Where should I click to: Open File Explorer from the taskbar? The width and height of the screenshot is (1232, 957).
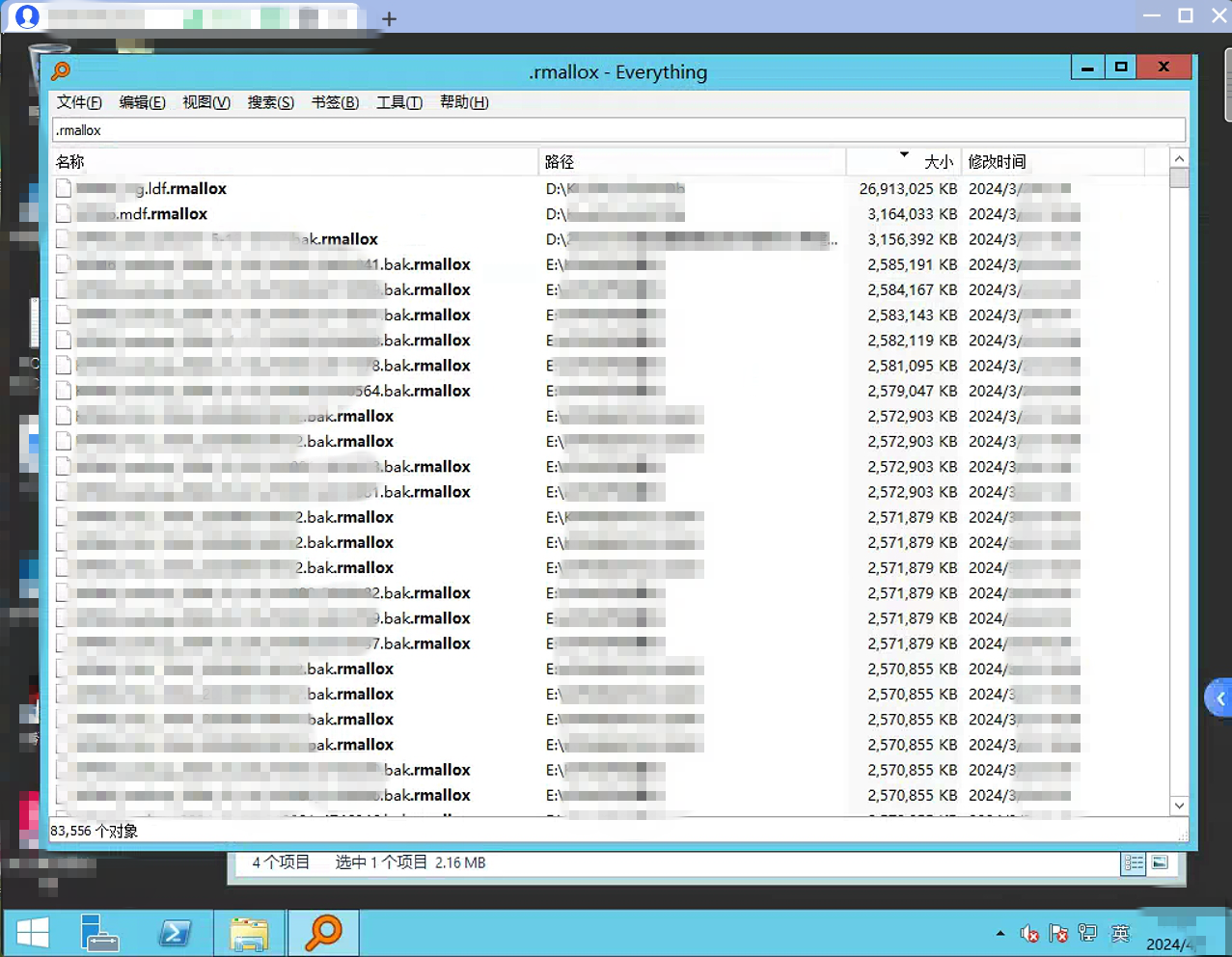pos(250,933)
